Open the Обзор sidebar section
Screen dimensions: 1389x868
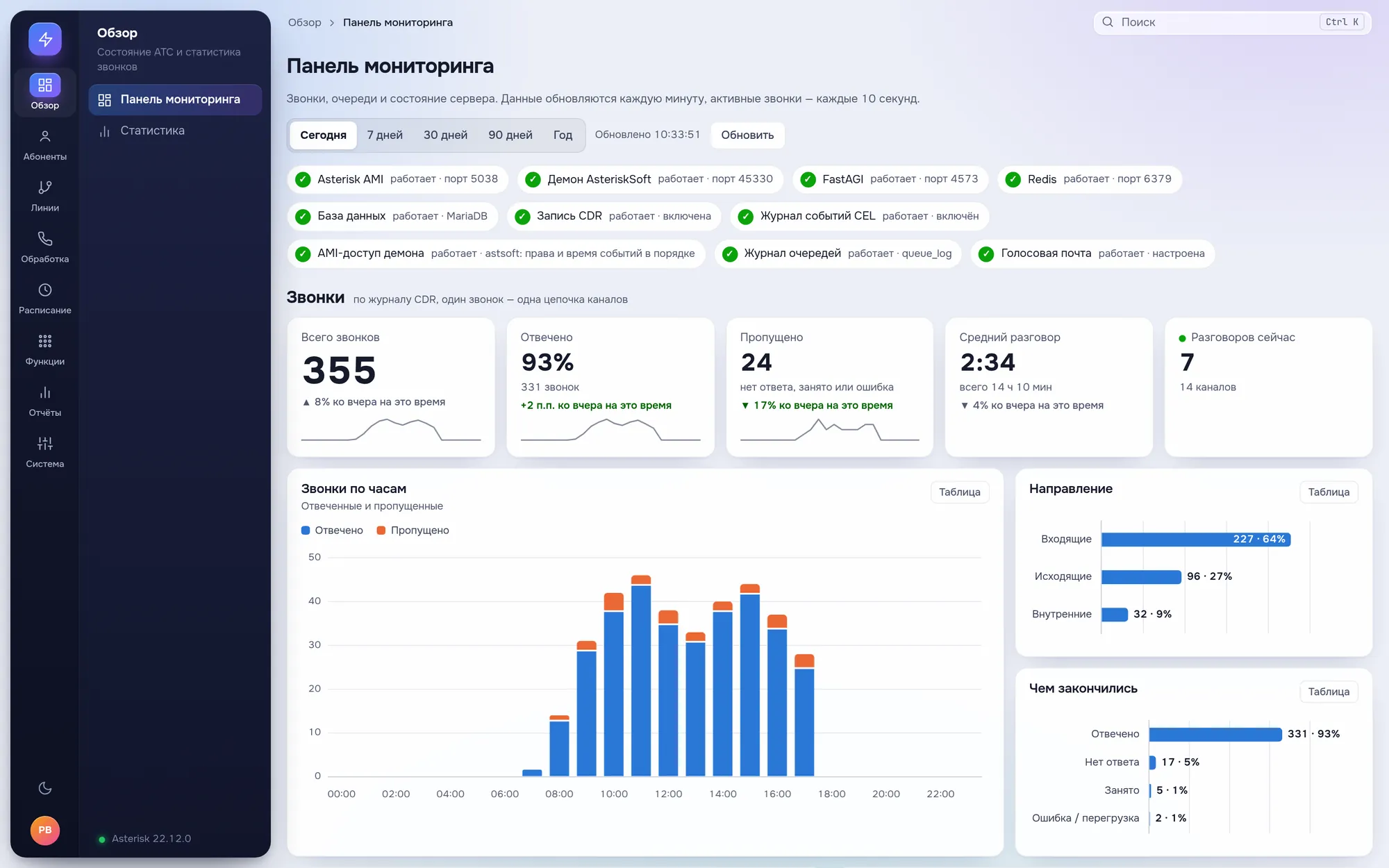[x=45, y=92]
